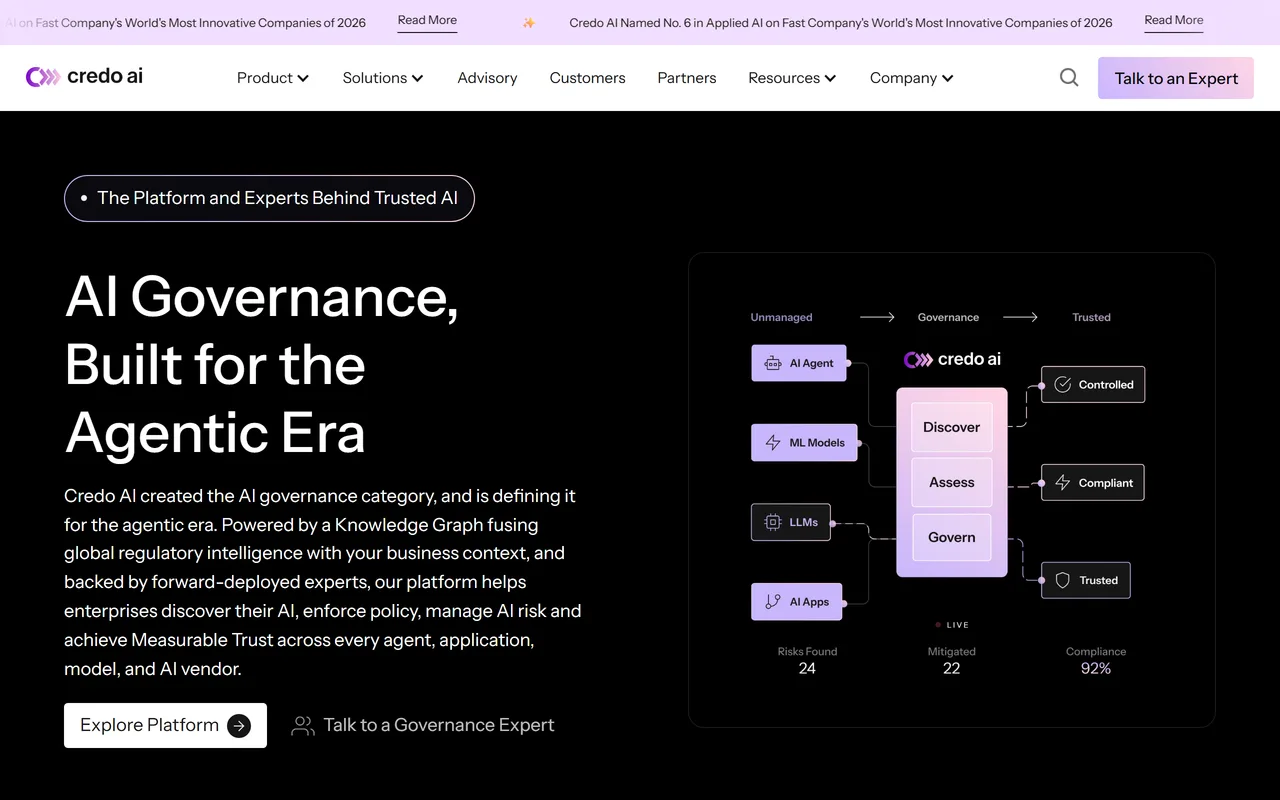Open the Partners page
The width and height of the screenshot is (1280, 800).
click(x=687, y=78)
